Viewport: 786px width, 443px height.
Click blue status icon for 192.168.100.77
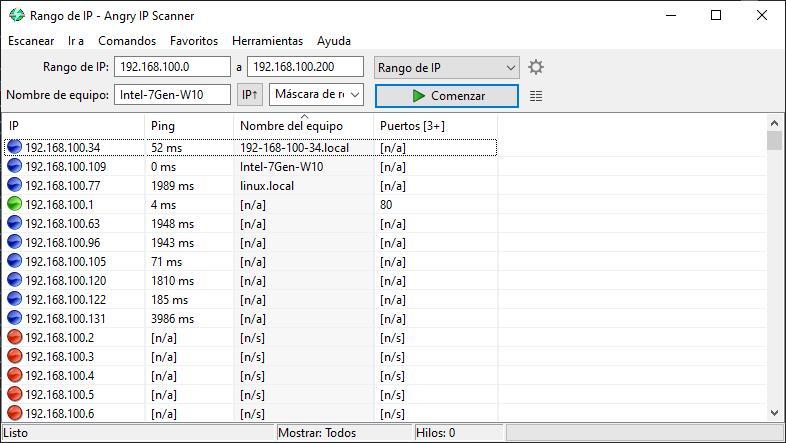15,185
